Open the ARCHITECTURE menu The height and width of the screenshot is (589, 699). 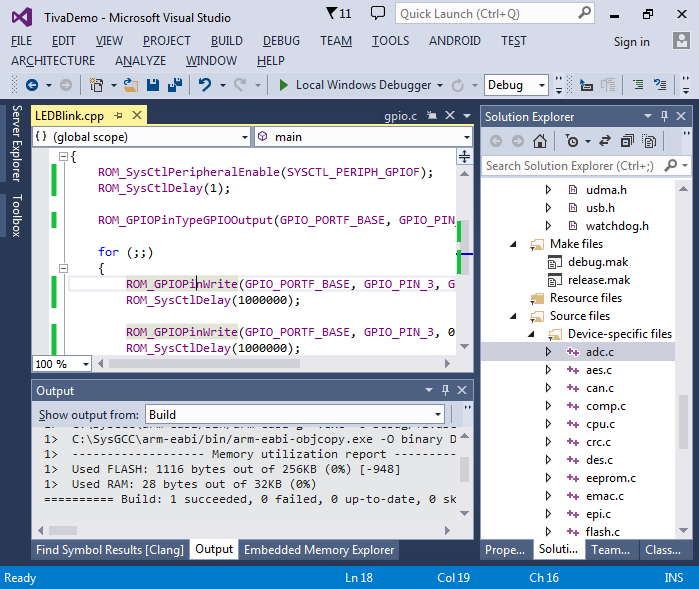(53, 61)
